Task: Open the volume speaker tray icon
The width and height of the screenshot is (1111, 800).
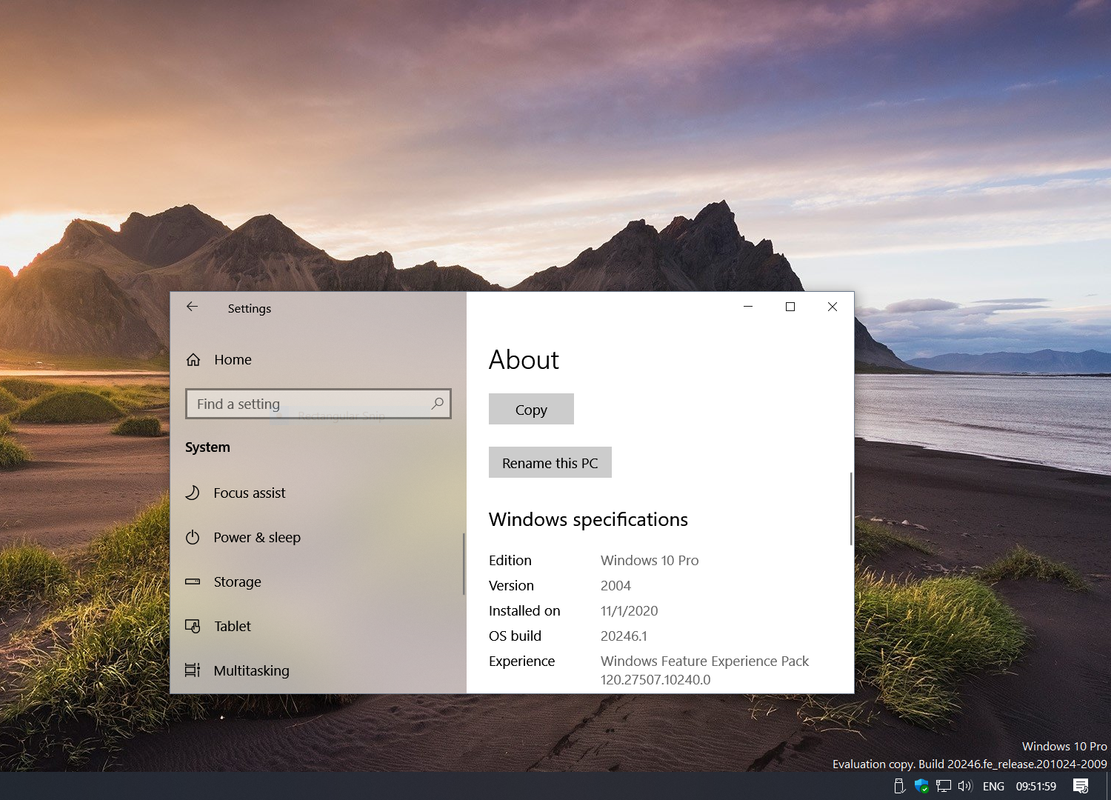Action: point(964,786)
